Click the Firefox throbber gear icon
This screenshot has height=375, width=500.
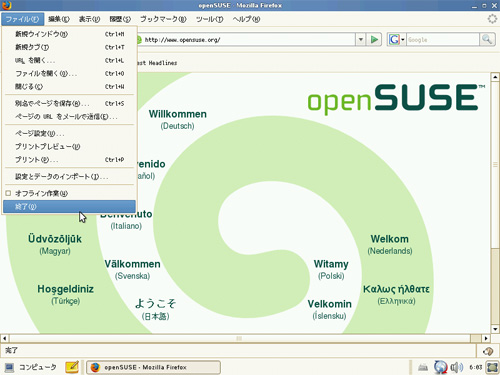tap(492, 19)
